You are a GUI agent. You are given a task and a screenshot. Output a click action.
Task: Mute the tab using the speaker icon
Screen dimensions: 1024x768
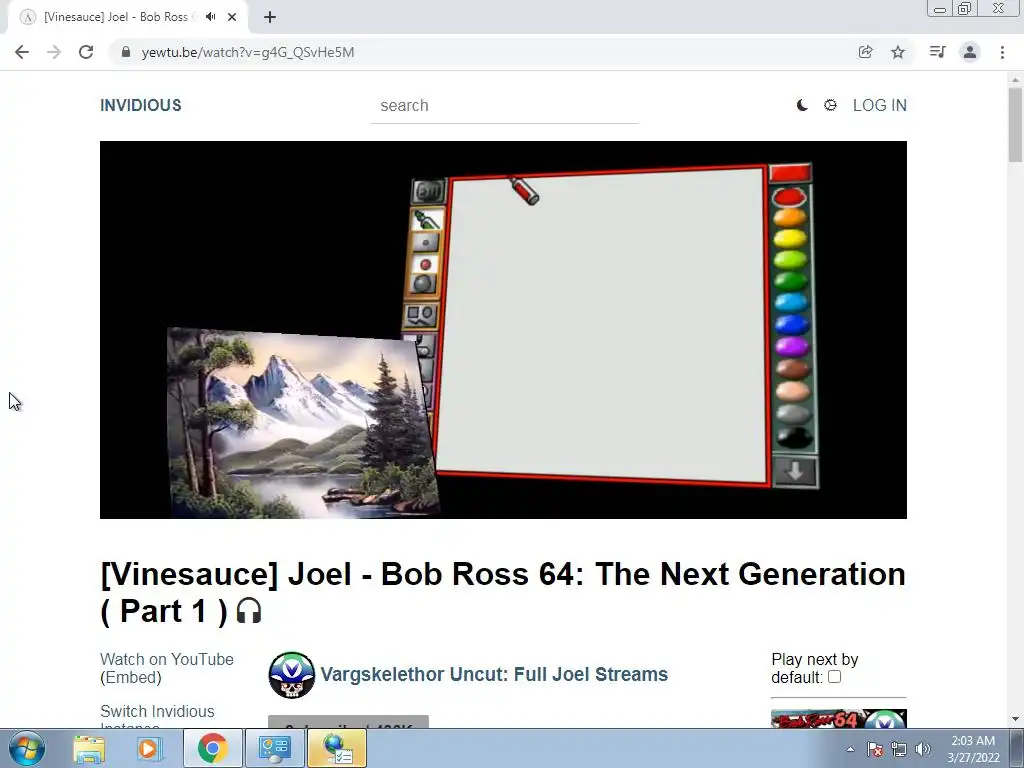(210, 17)
